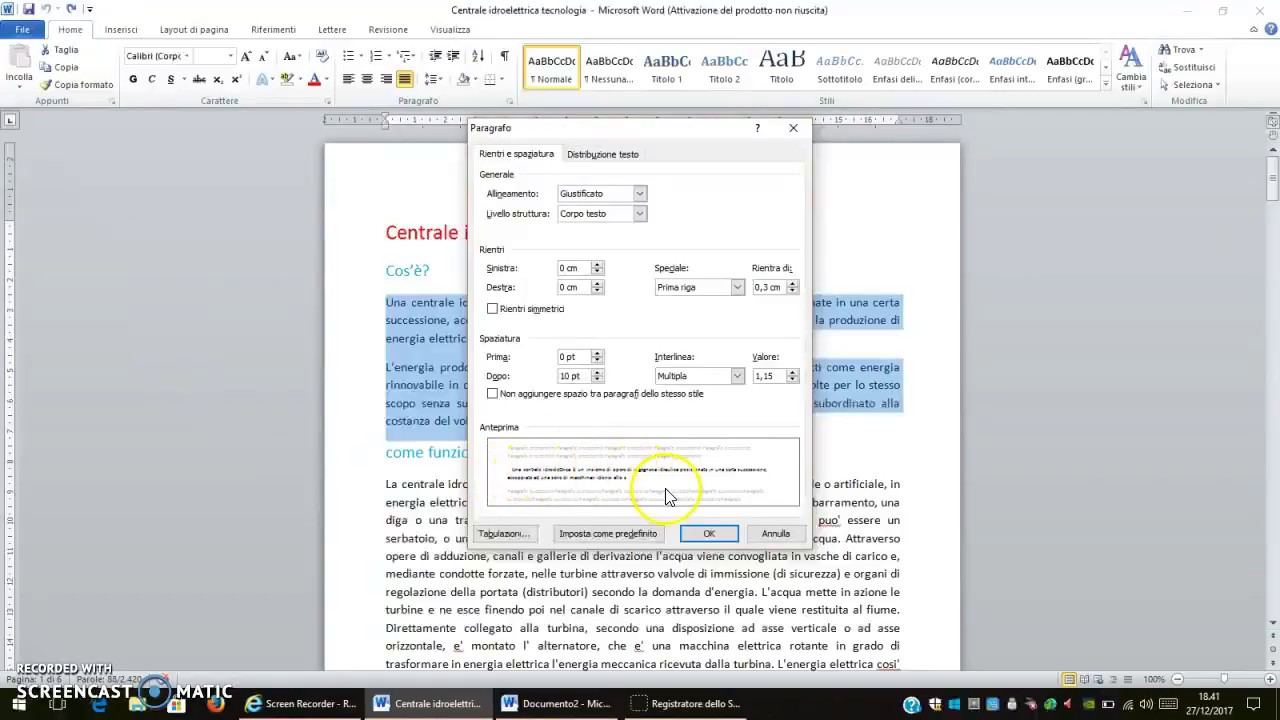
Task: Open the Allineamento dropdown
Action: point(640,194)
